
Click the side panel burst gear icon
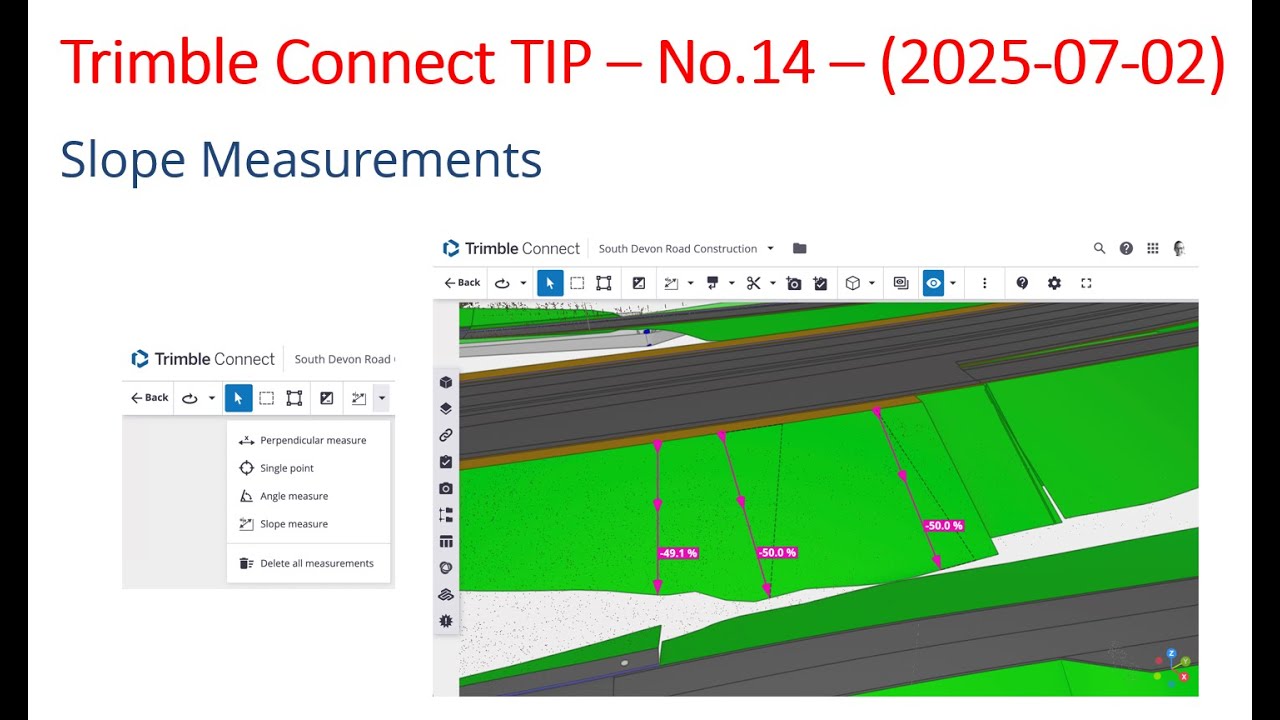[446, 621]
